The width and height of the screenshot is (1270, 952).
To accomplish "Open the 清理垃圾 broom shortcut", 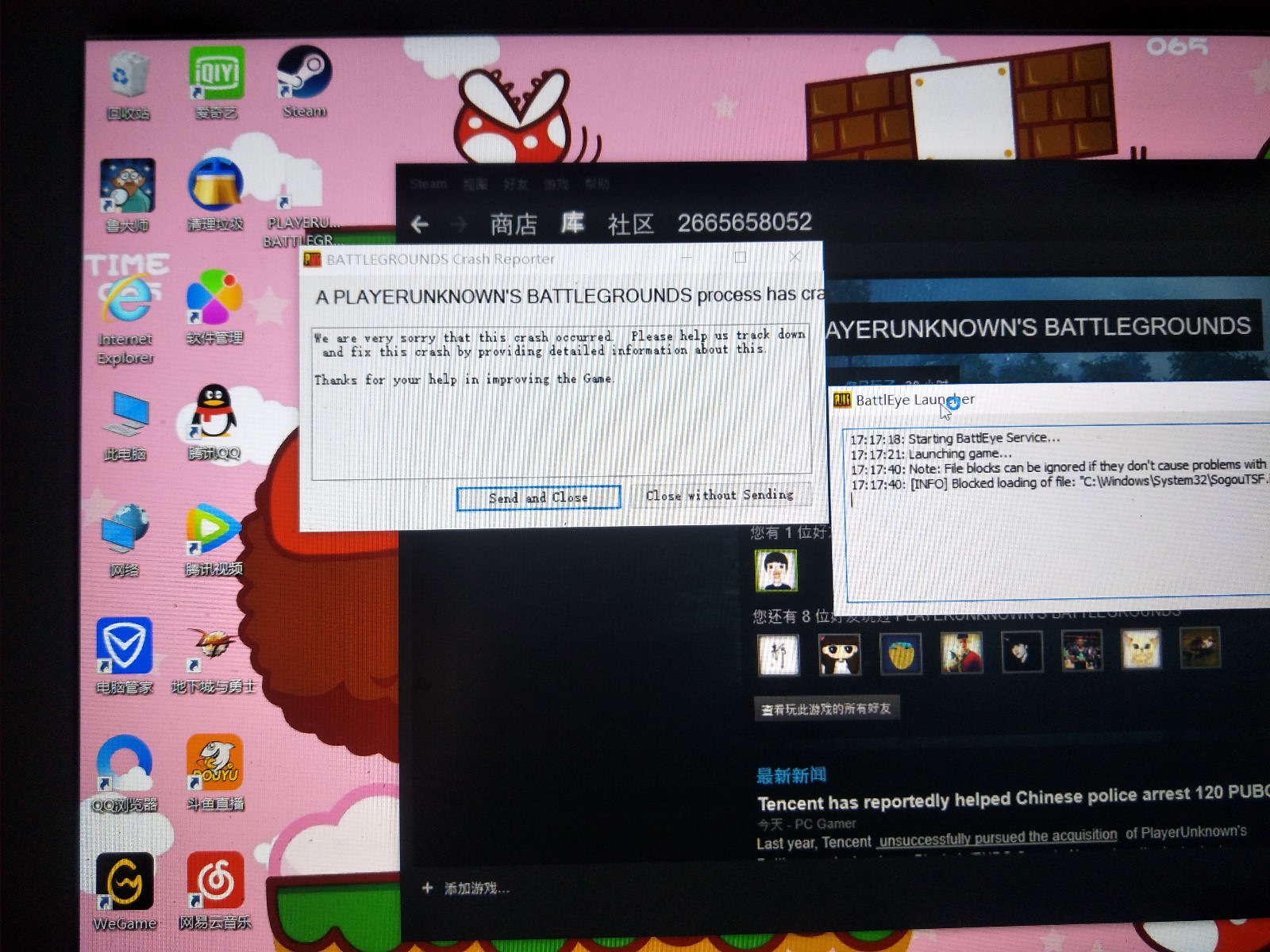I will pos(215,195).
